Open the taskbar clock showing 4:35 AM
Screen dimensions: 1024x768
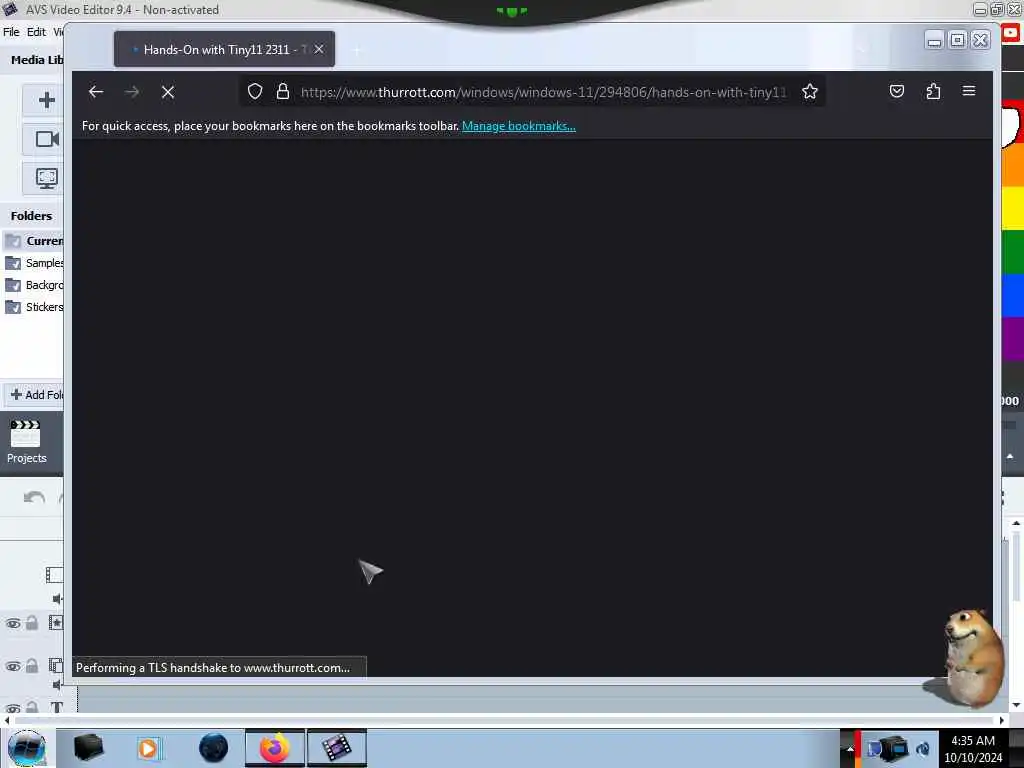tap(973, 749)
